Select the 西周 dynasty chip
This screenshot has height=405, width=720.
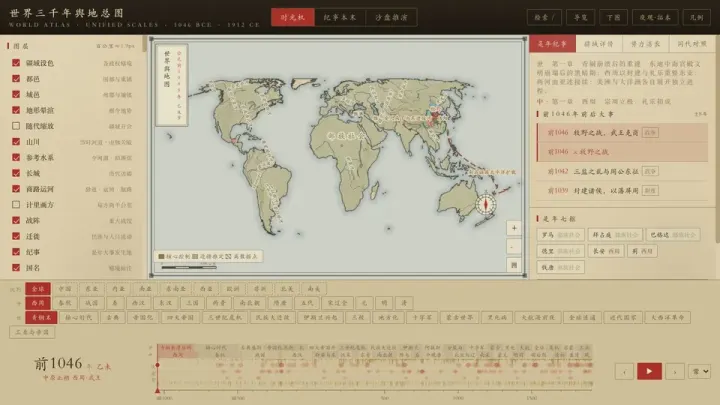point(38,303)
